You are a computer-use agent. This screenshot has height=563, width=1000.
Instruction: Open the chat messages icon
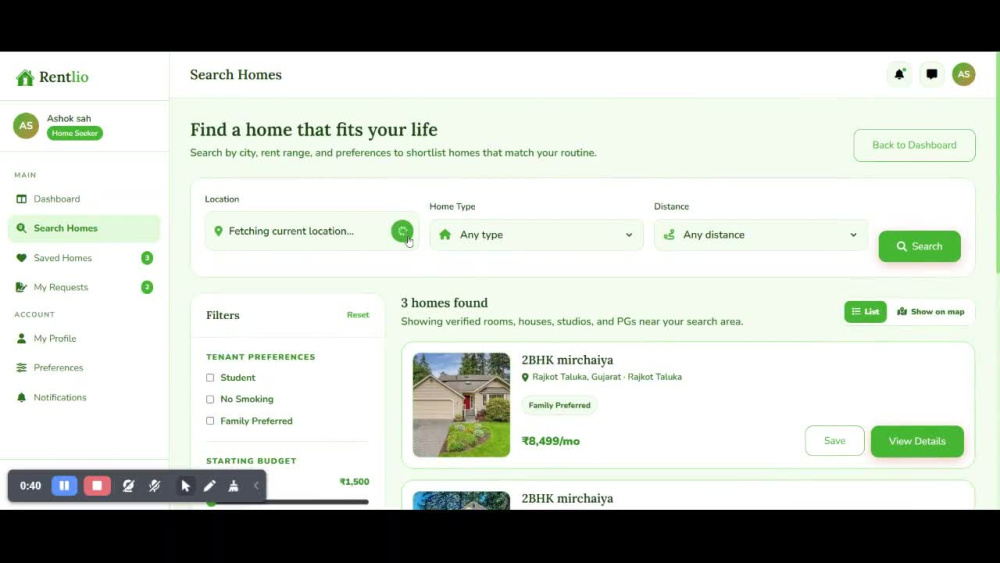click(x=932, y=75)
